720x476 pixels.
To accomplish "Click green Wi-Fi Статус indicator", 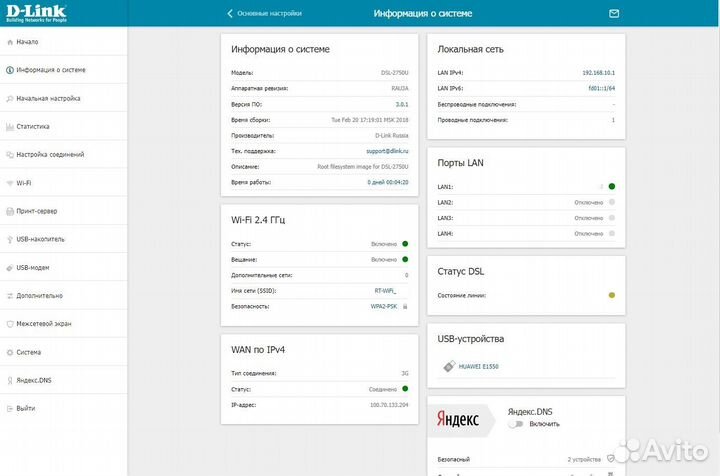I will (x=405, y=244).
